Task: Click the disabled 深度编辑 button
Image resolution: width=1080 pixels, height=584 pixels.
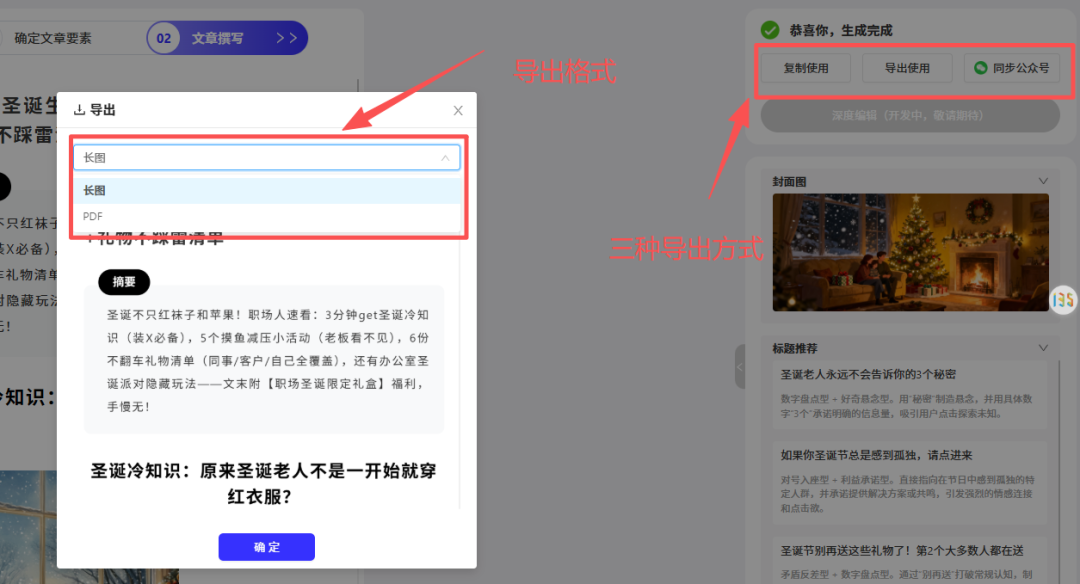Action: point(910,116)
